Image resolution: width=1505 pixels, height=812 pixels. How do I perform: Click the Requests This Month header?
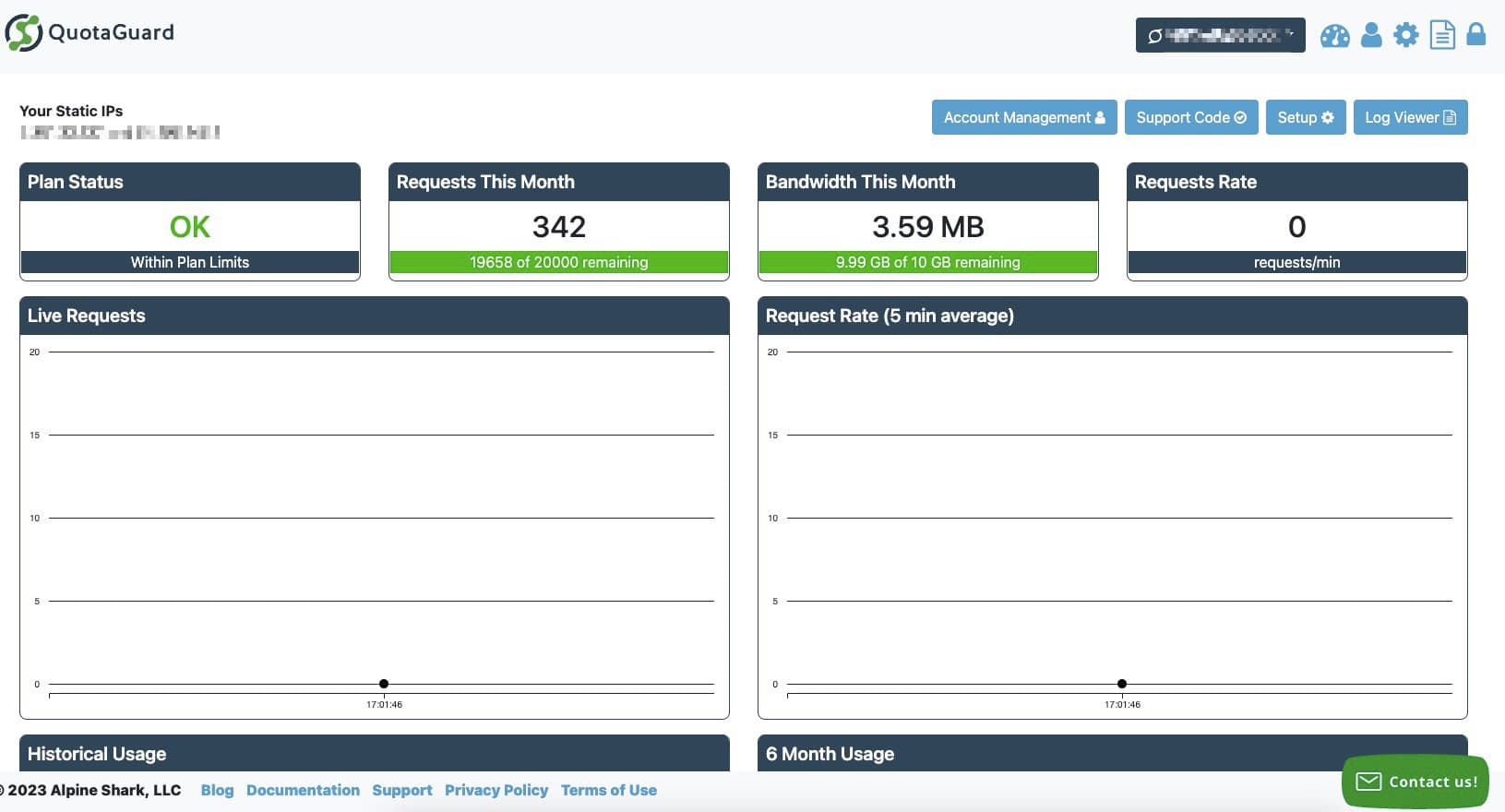559,182
